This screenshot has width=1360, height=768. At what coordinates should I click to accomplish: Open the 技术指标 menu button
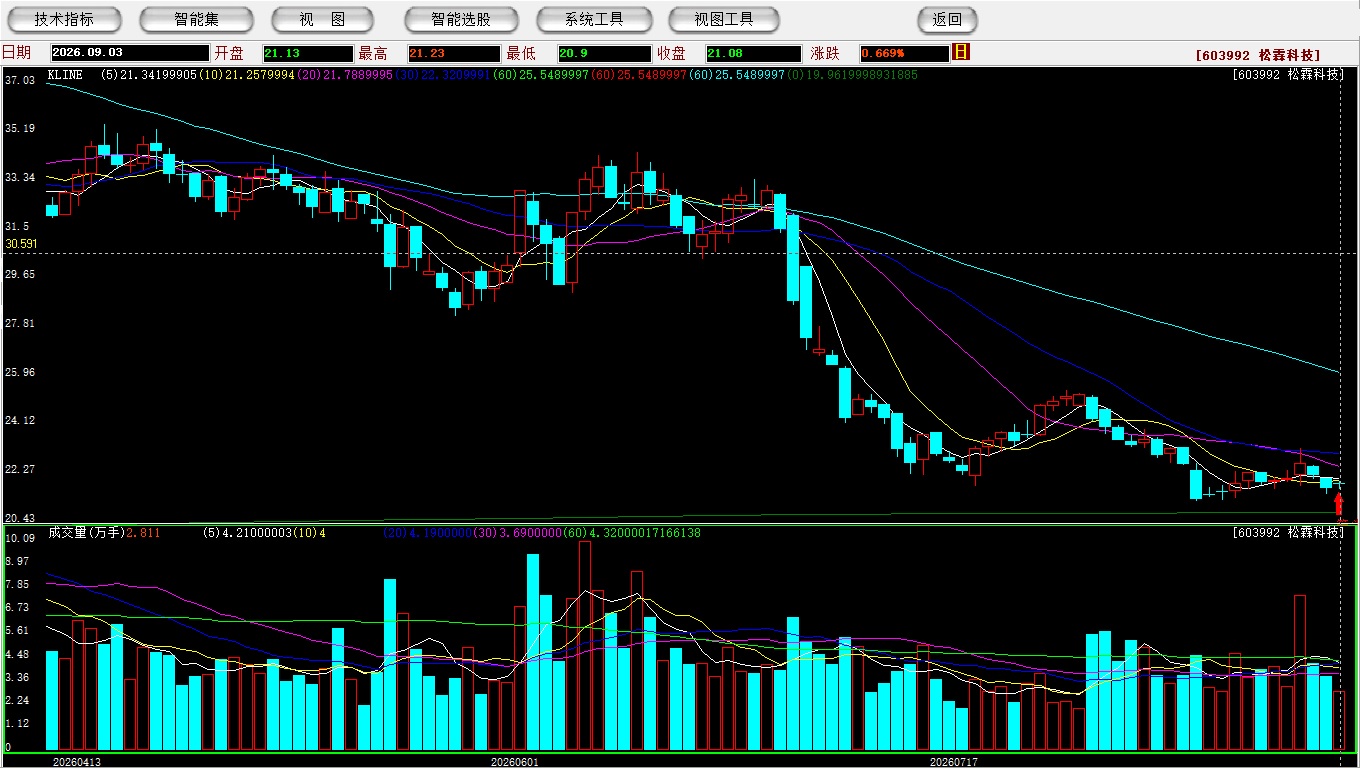click(x=64, y=19)
